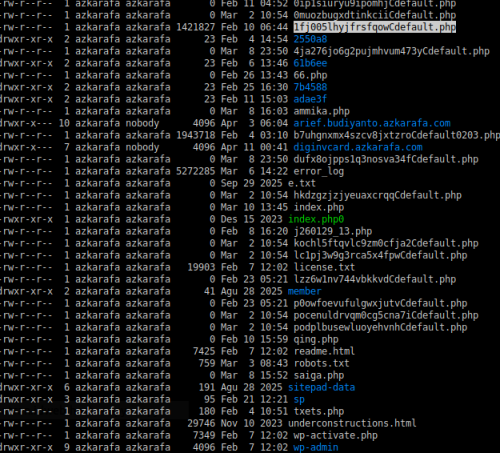Click the robots.txt filename
500x453 pixels.
tap(321, 363)
